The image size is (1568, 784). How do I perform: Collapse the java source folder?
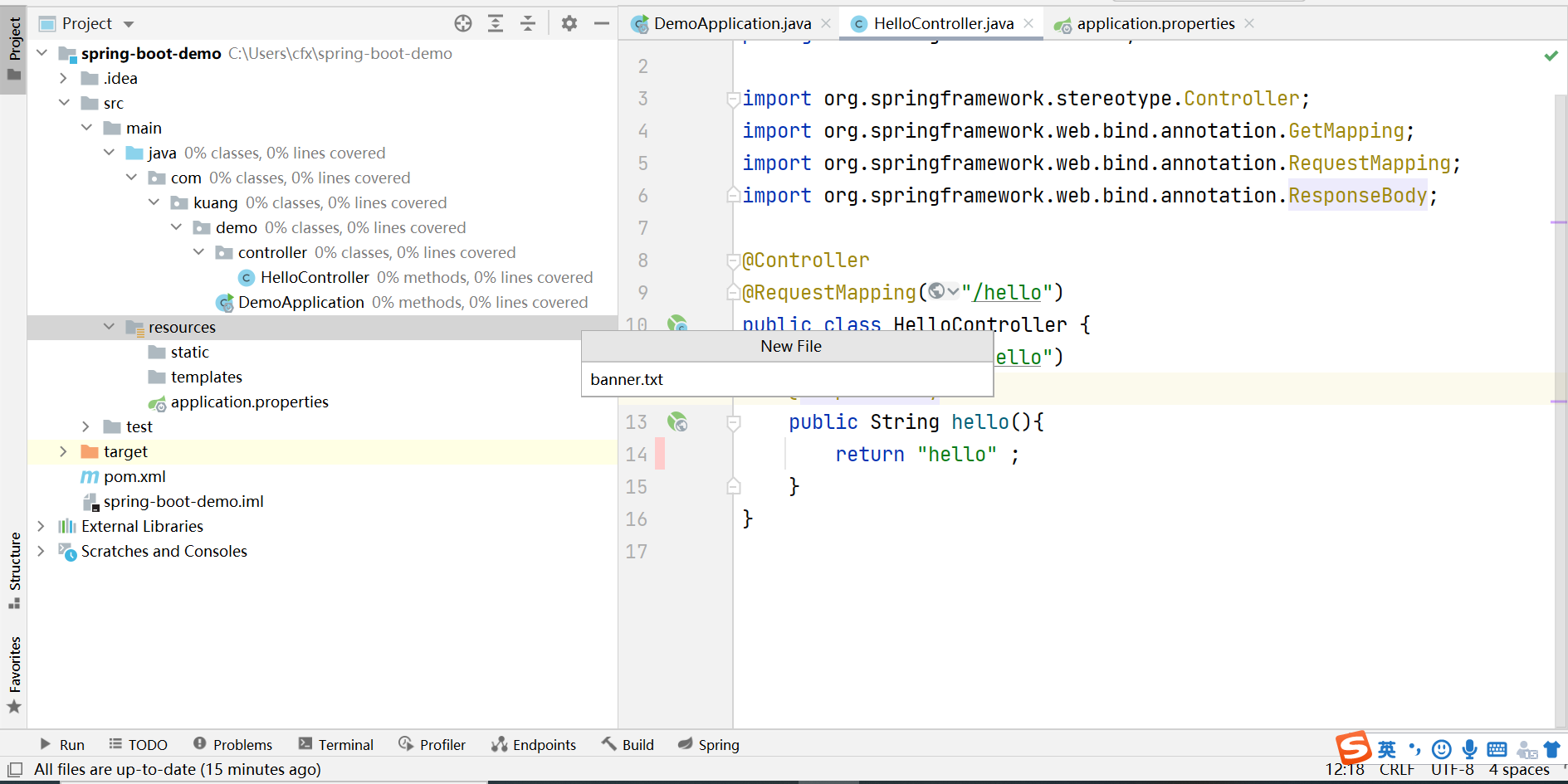point(109,153)
